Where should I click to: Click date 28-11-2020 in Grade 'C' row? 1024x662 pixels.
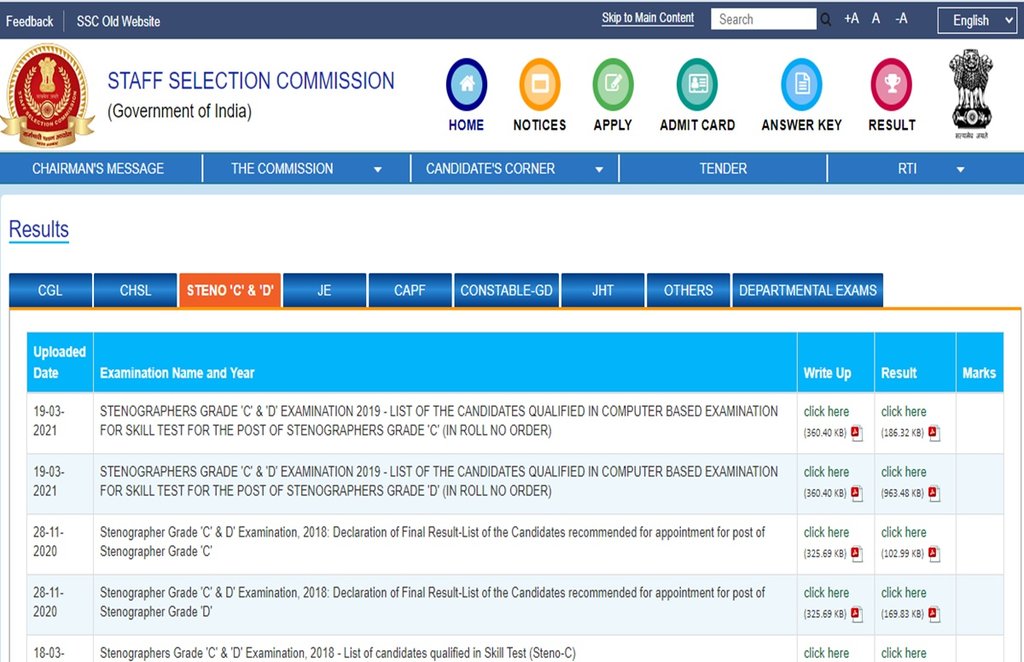click(x=49, y=541)
